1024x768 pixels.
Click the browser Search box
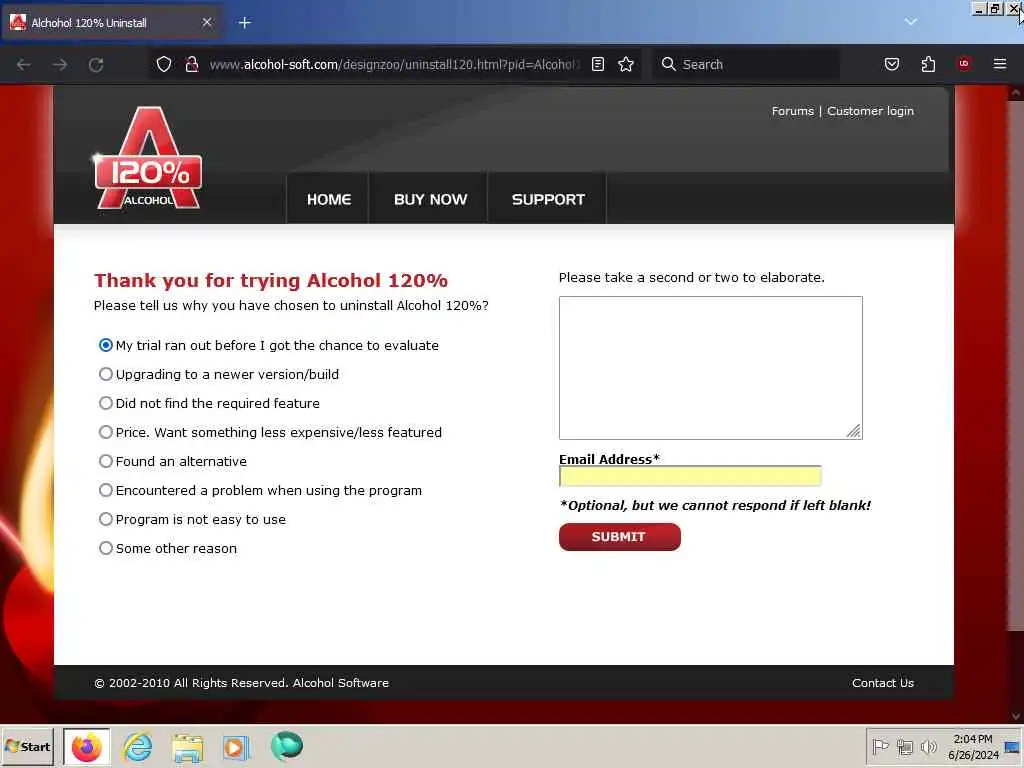coord(746,64)
